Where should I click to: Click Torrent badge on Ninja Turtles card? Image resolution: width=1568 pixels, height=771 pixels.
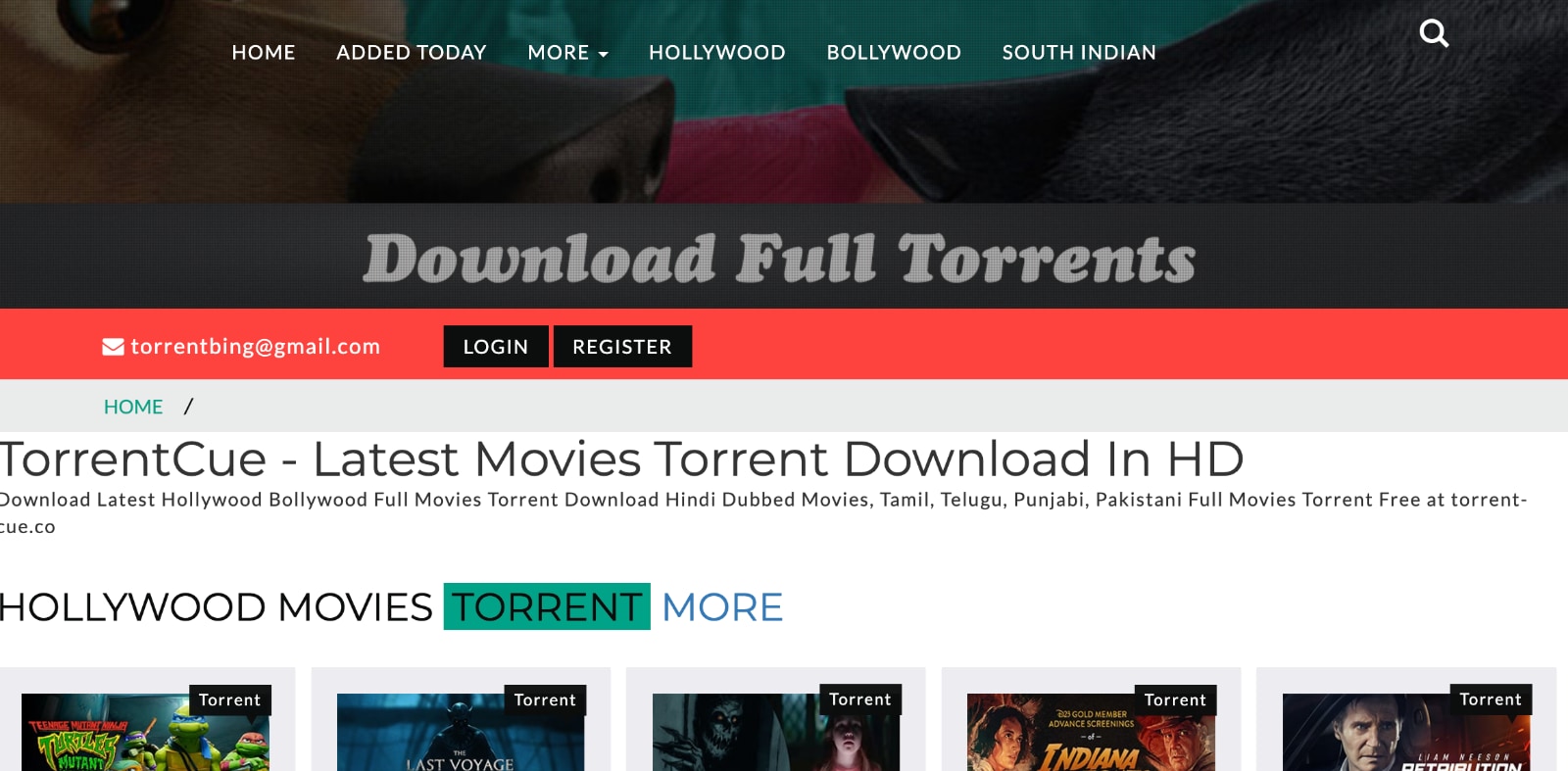point(229,699)
